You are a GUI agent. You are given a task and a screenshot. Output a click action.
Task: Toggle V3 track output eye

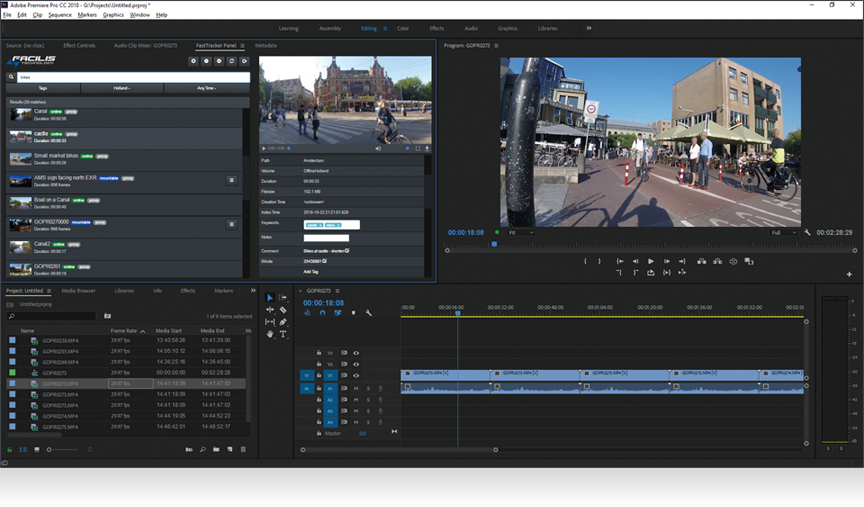point(356,353)
